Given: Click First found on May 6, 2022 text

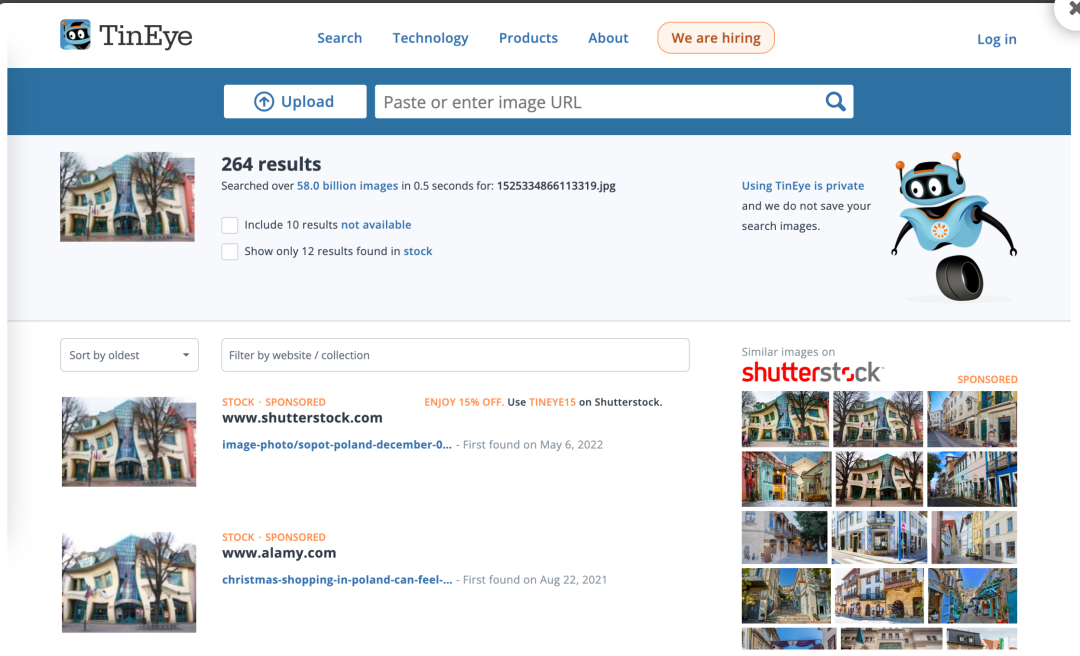Looking at the screenshot, I should 532,444.
